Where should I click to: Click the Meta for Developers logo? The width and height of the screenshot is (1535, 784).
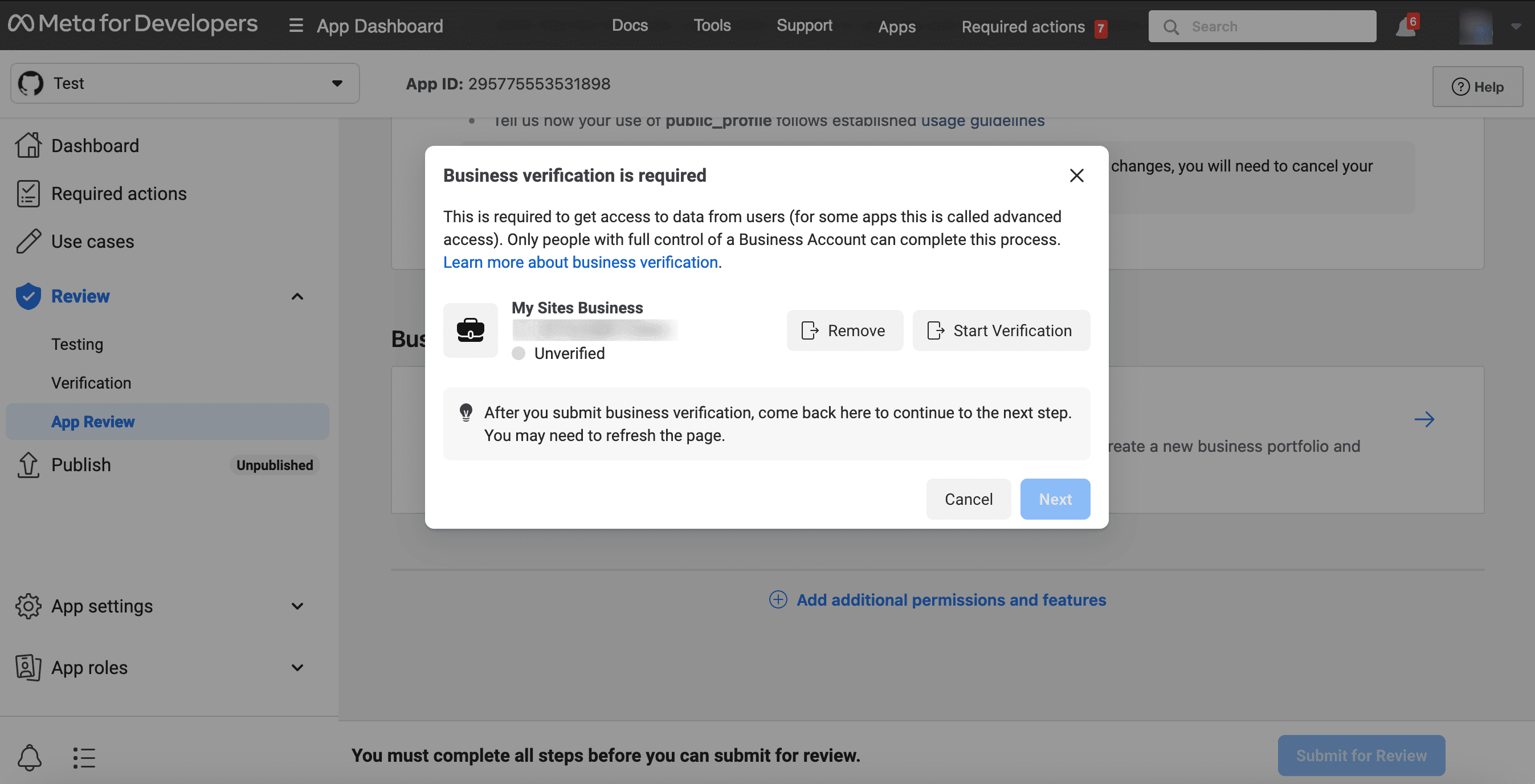click(x=133, y=24)
